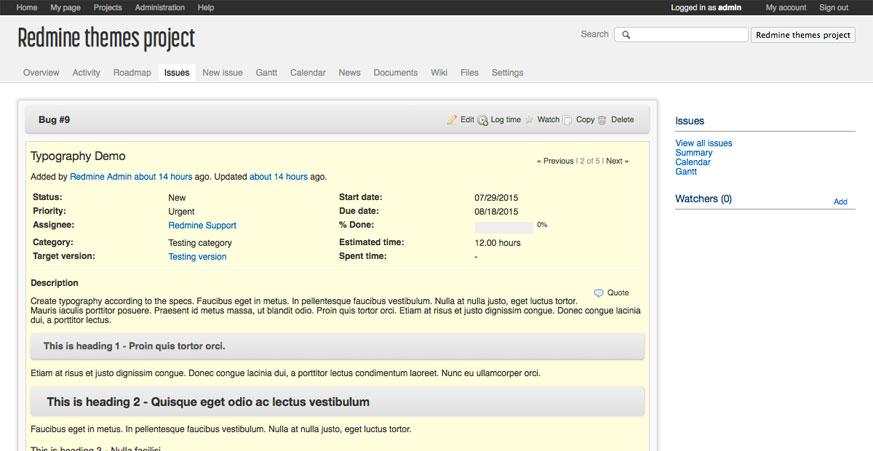The image size is (873, 451).
Task: Click the Copy pages icon
Action: point(567,120)
